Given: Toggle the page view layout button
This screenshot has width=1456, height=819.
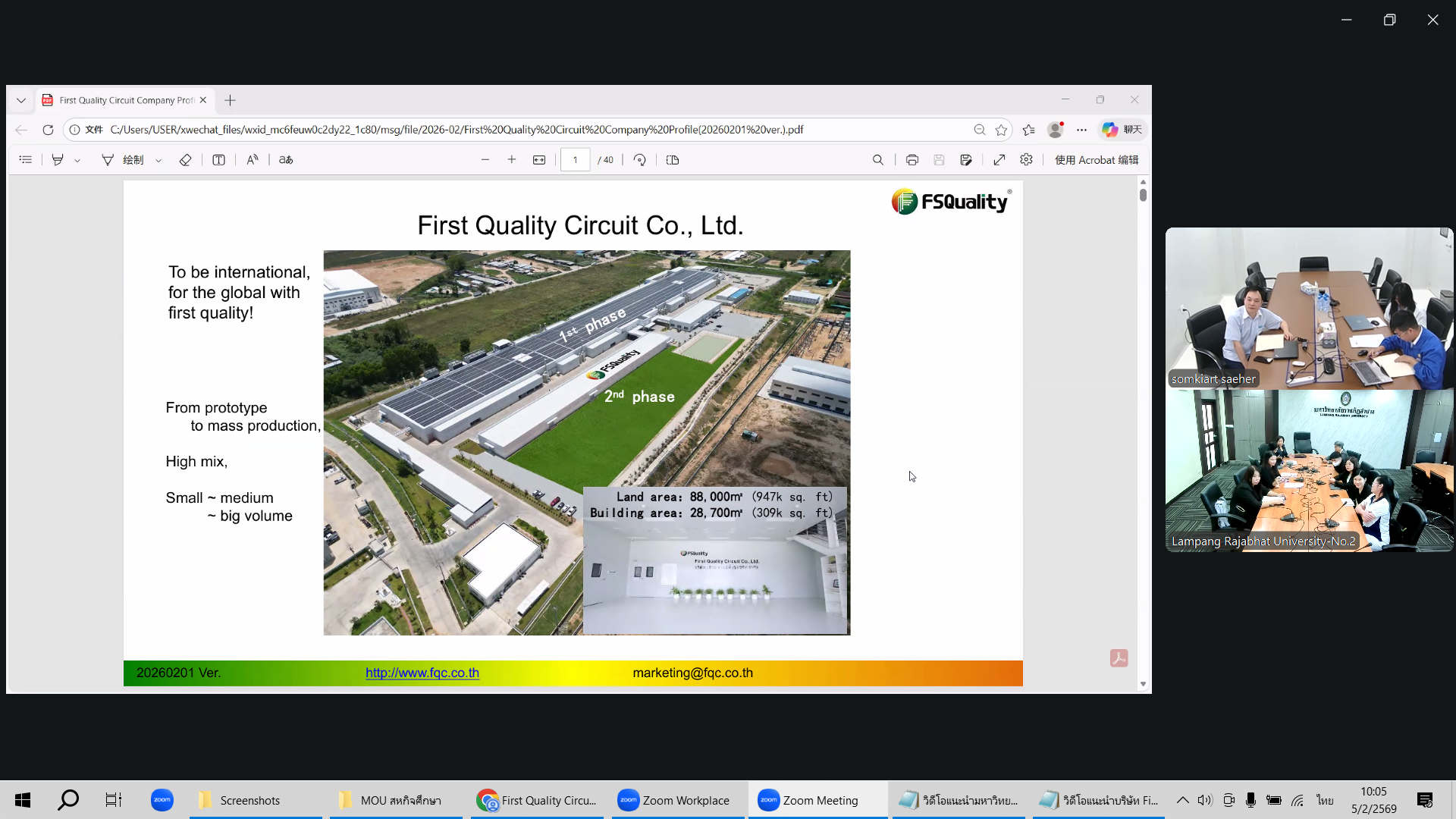Looking at the screenshot, I should [x=673, y=160].
